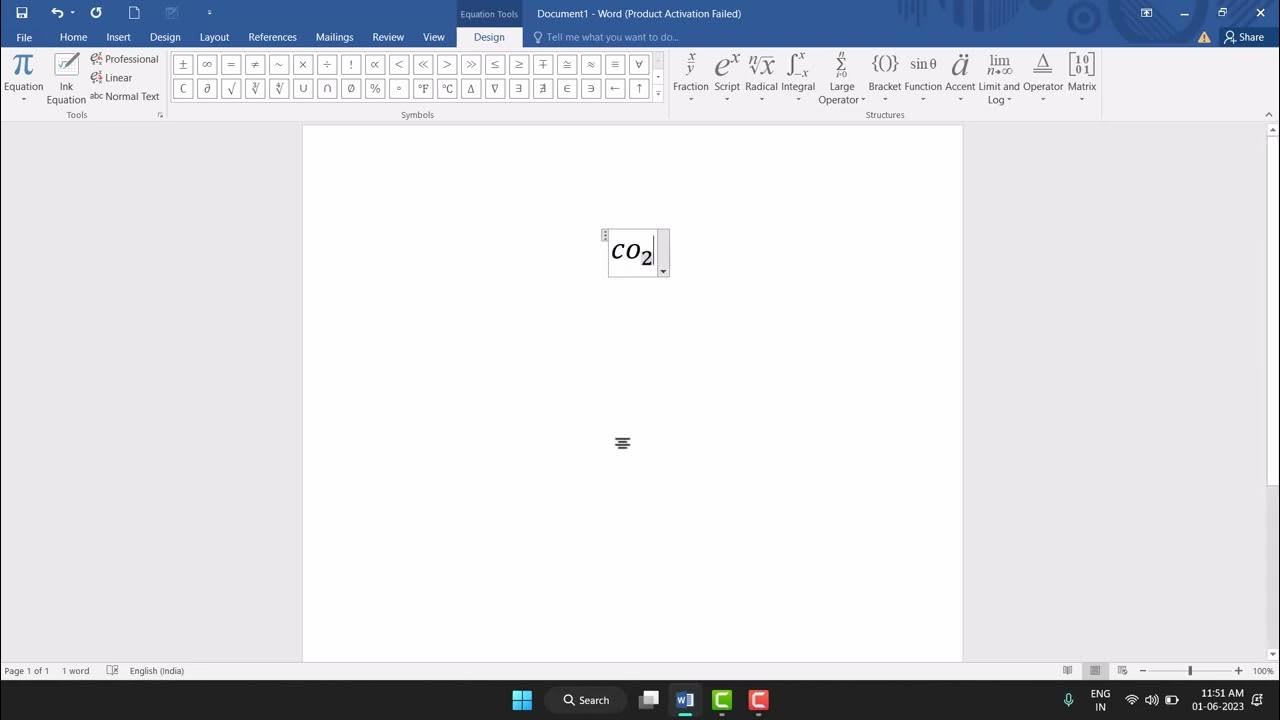The height and width of the screenshot is (720, 1280).
Task: Switch to Print Layout view
Action: 1095,671
